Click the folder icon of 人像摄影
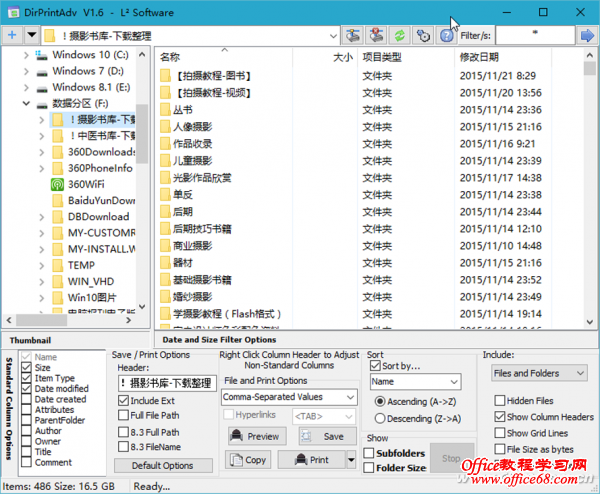600x494 pixels. [165, 127]
